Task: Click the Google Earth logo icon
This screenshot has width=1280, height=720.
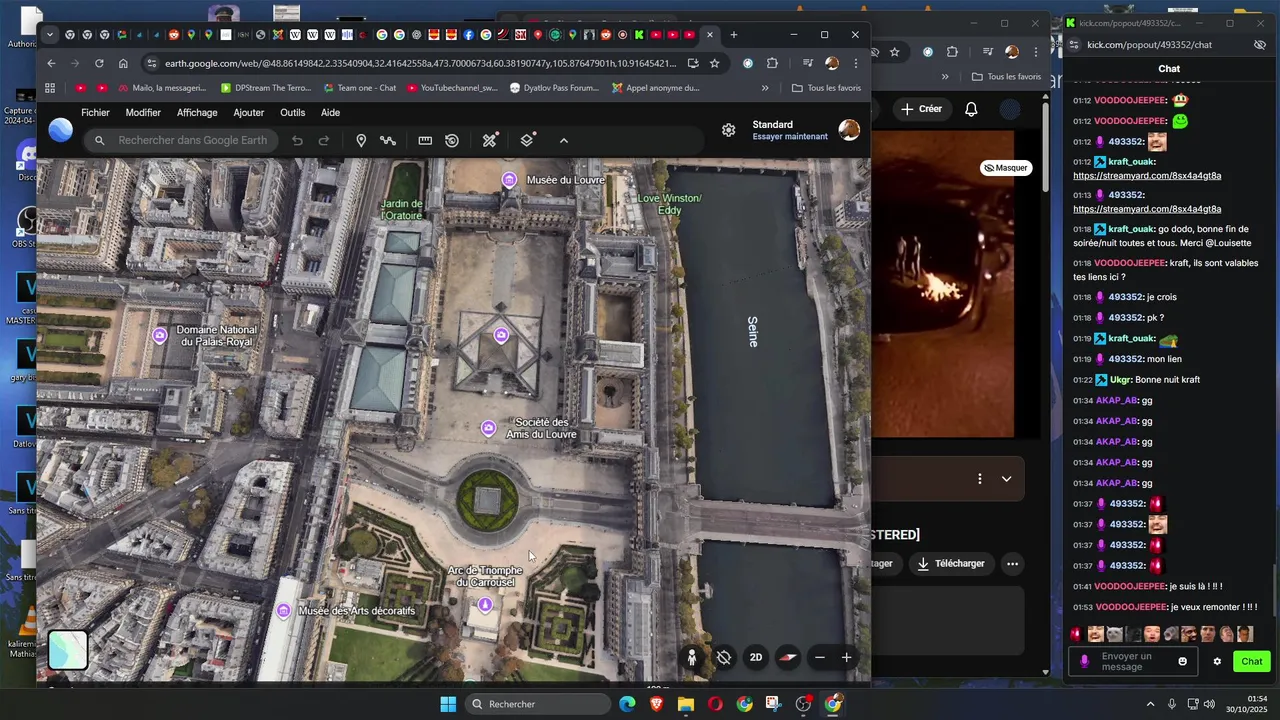Action: coord(61,130)
